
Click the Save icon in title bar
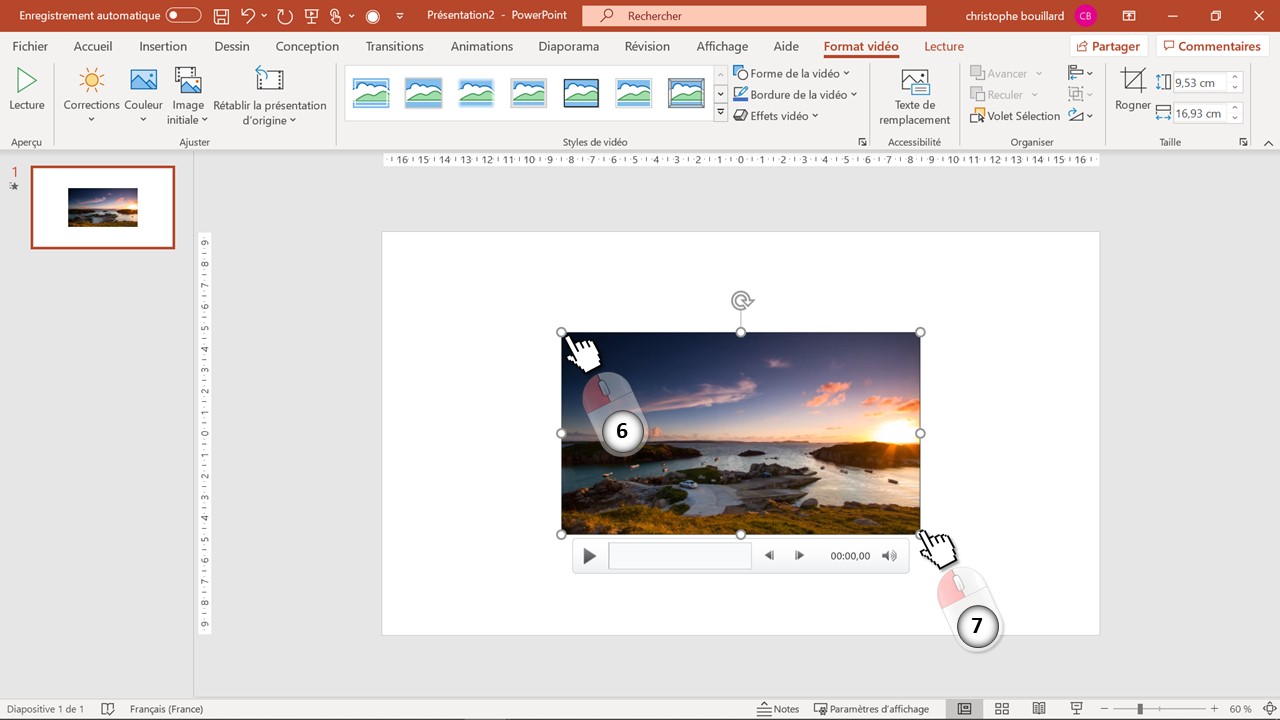pos(221,16)
